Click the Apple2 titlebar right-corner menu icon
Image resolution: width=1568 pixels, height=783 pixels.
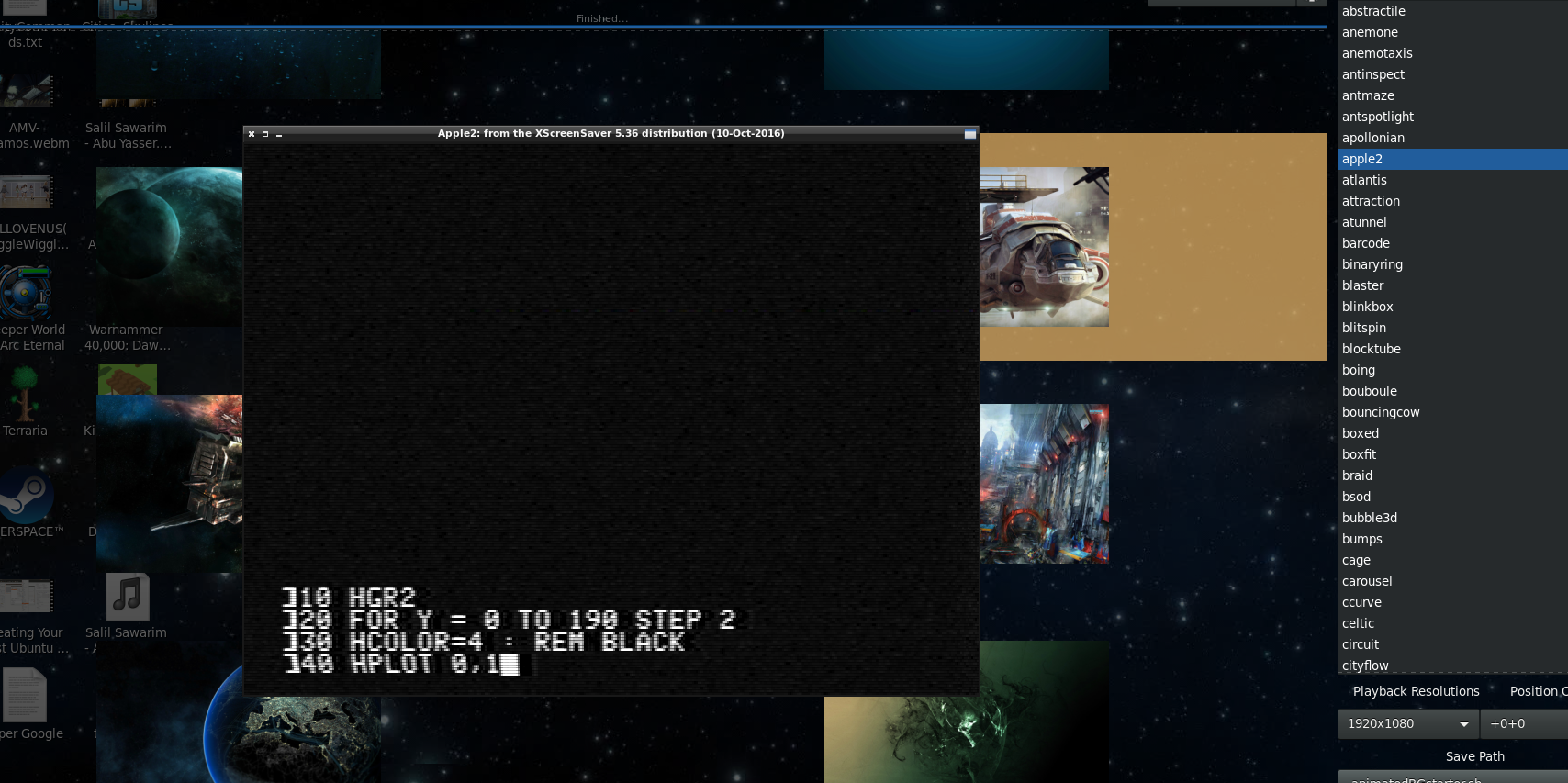pyautogui.click(x=970, y=134)
